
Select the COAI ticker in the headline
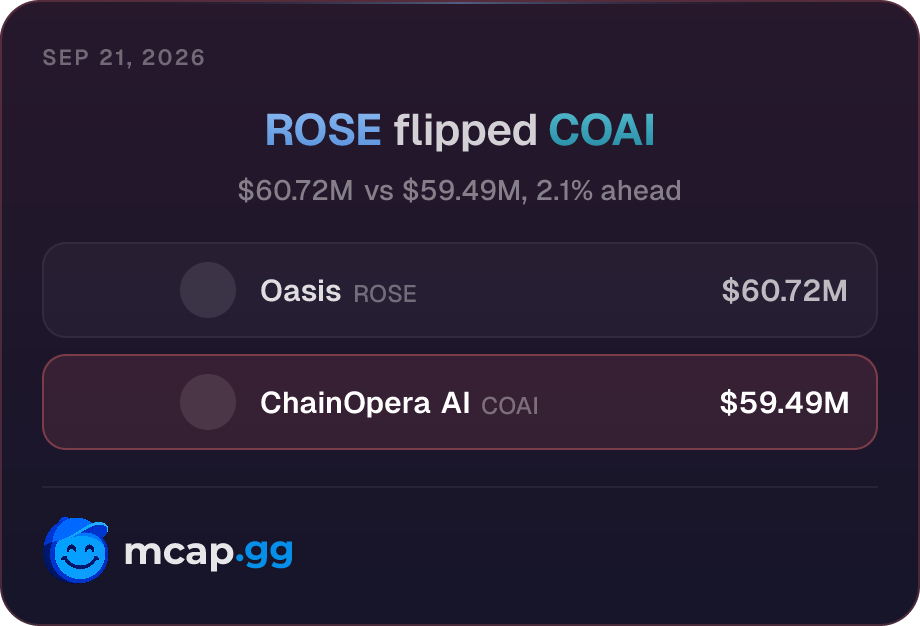pyautogui.click(x=601, y=130)
